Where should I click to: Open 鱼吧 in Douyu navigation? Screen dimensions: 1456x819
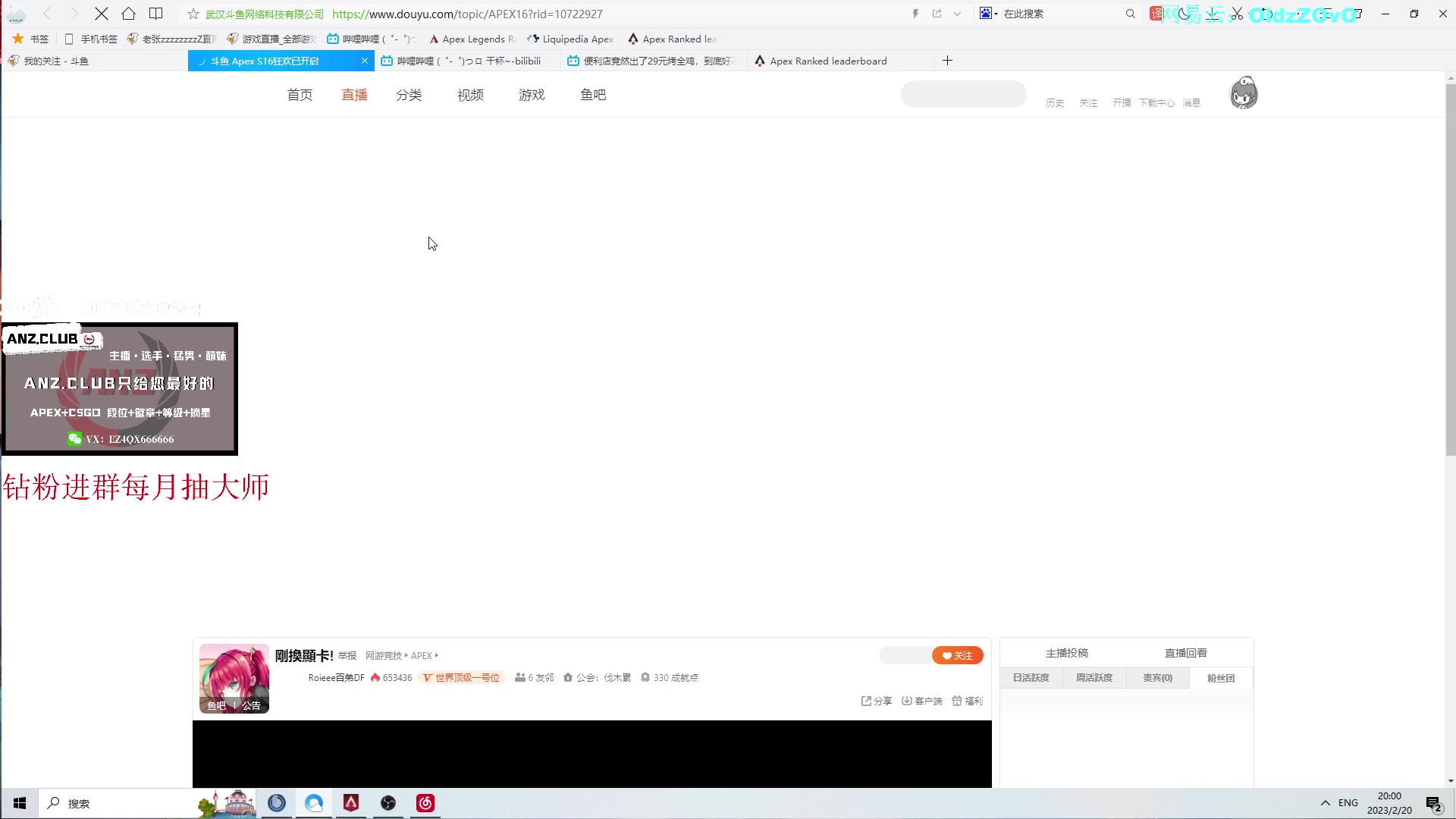pos(593,95)
